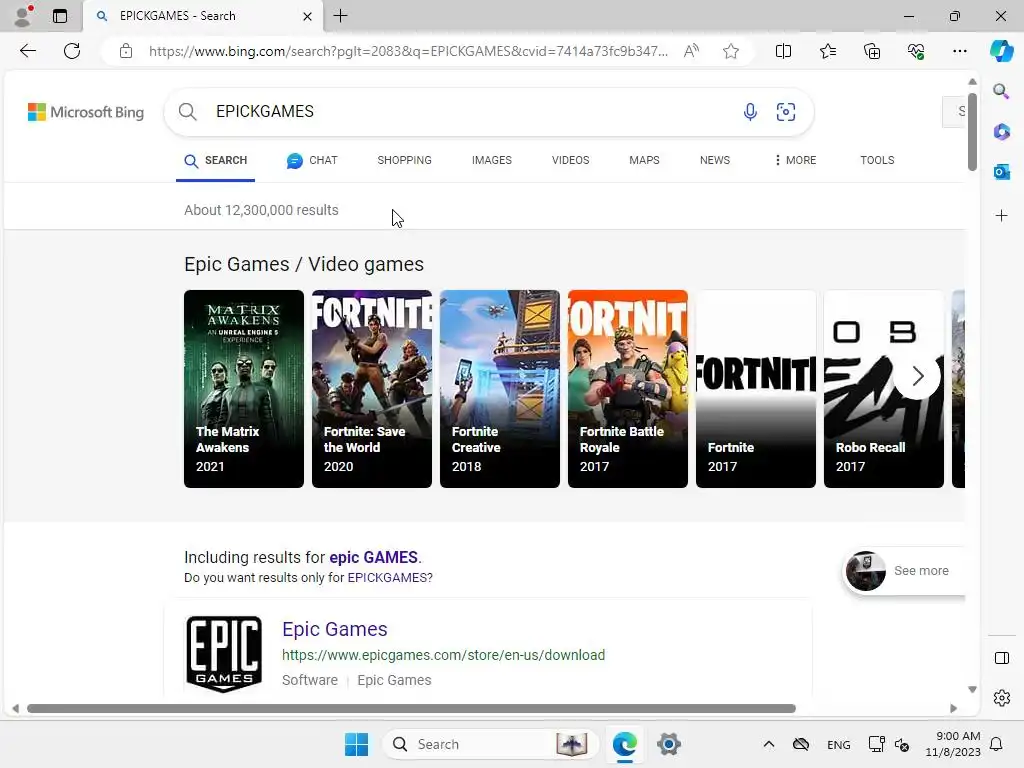
Task: Close the EPICKGAMES search tab
Action: (x=307, y=16)
